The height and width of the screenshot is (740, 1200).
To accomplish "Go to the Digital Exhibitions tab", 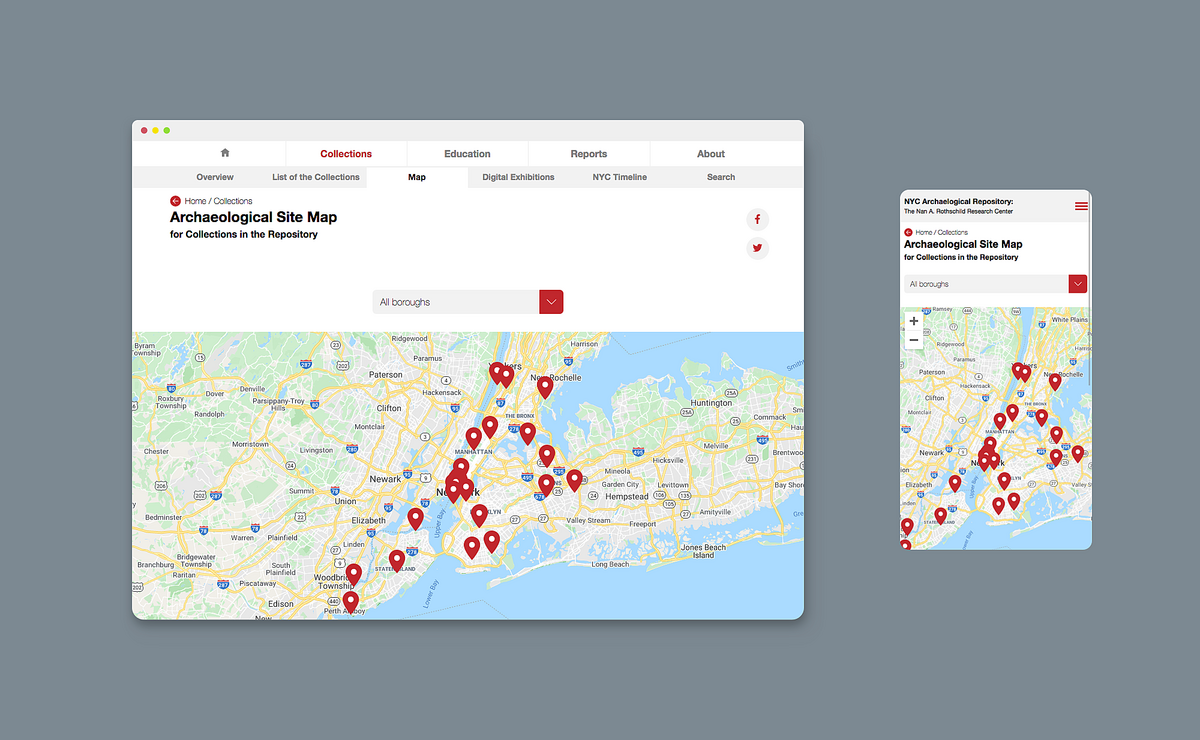I will (x=518, y=177).
